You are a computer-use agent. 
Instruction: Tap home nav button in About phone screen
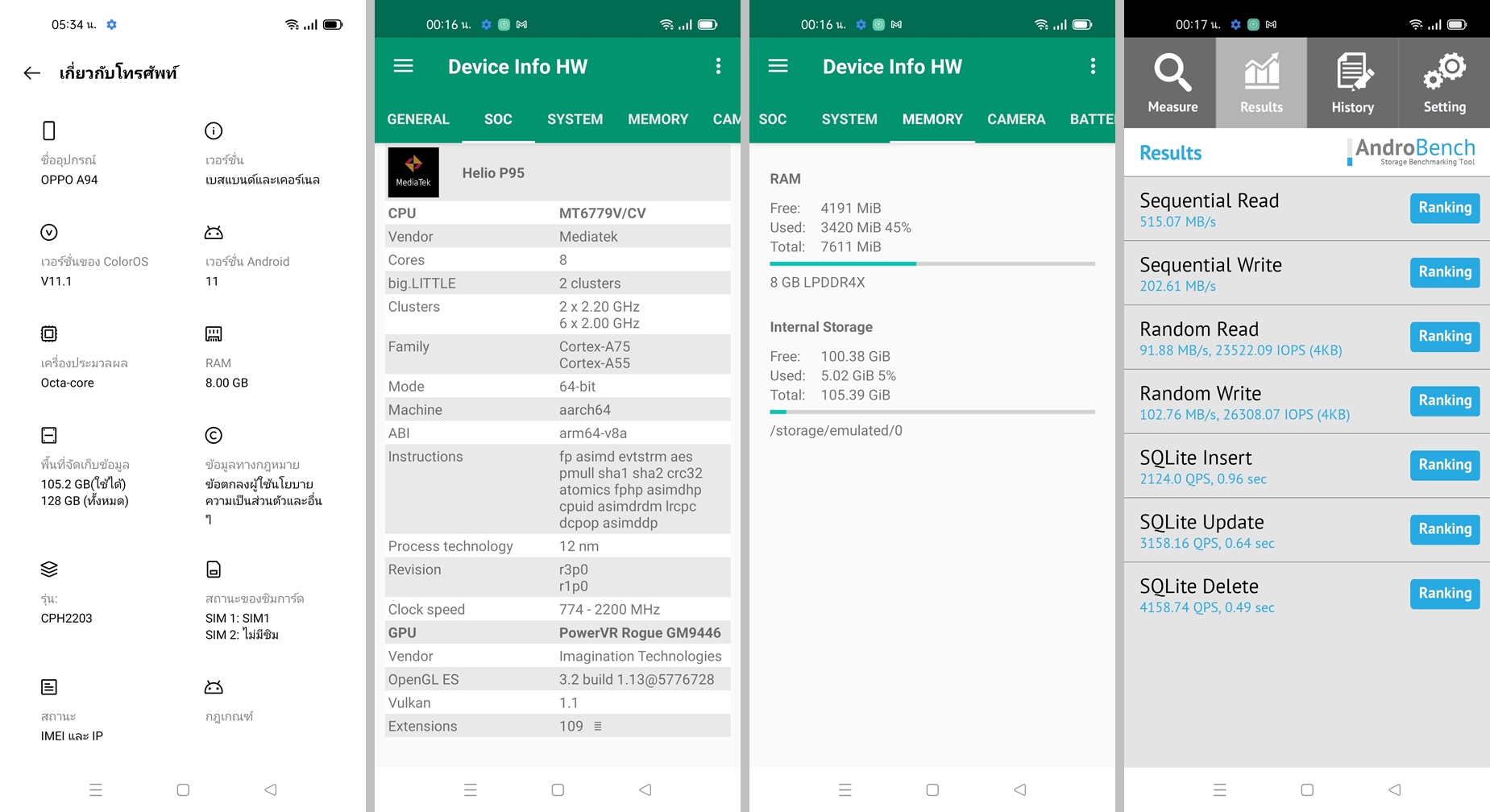[183, 789]
